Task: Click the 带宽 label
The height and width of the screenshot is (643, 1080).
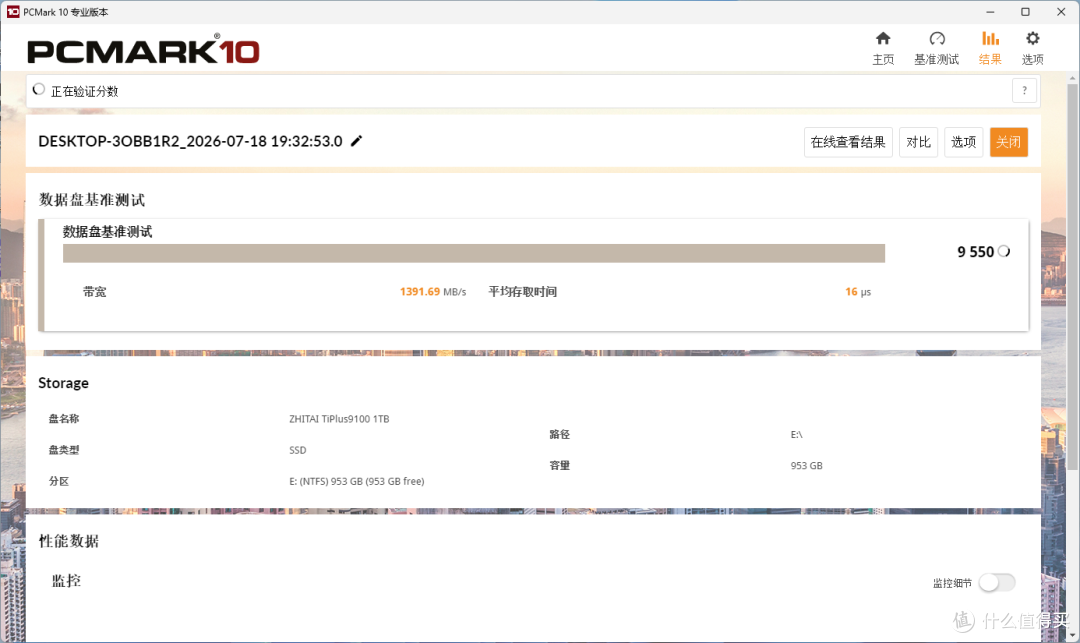Action: (94, 292)
